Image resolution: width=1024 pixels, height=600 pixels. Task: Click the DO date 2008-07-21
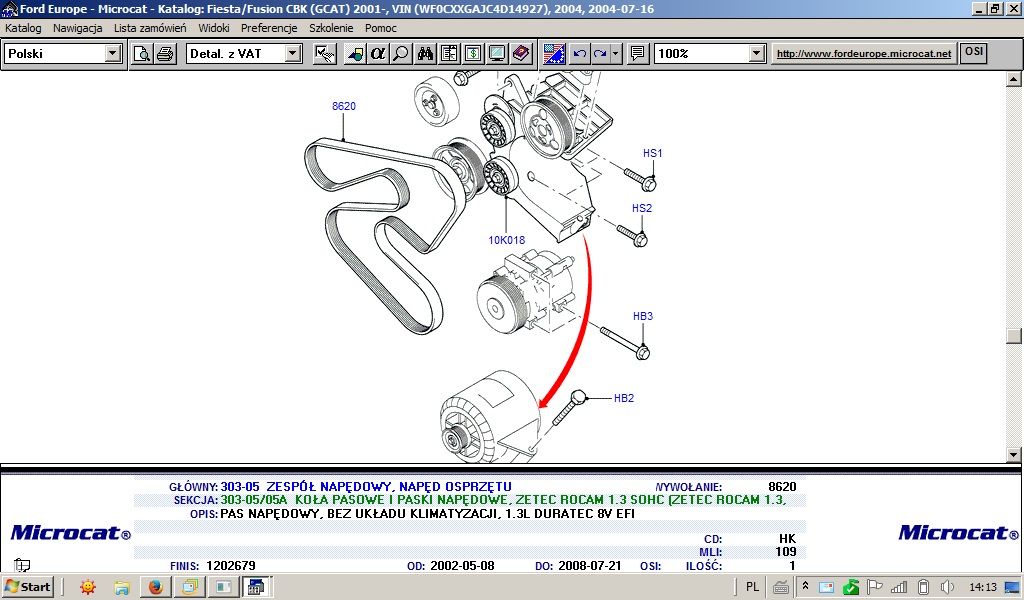coord(590,566)
